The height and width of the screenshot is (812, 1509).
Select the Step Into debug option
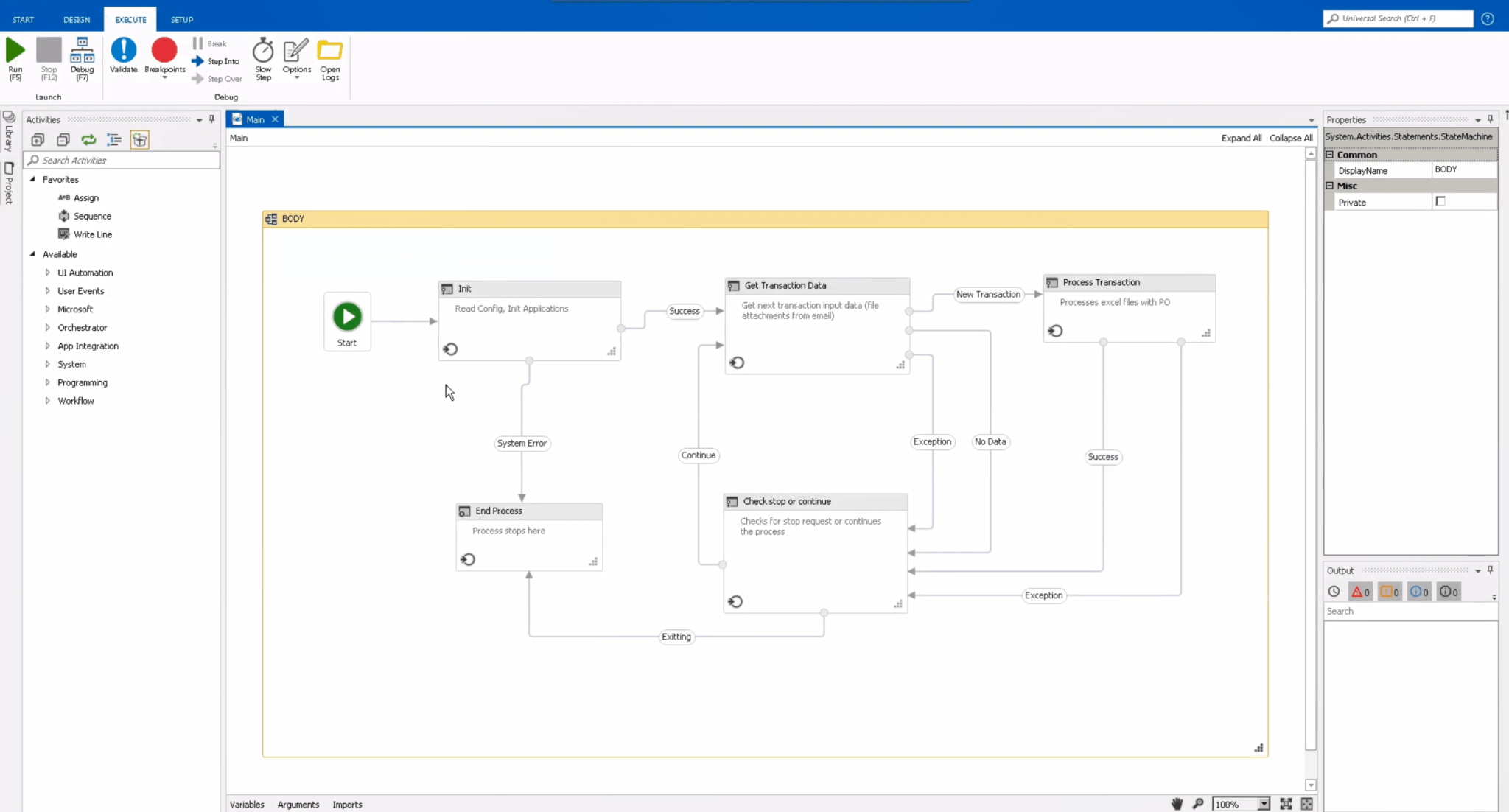point(215,61)
